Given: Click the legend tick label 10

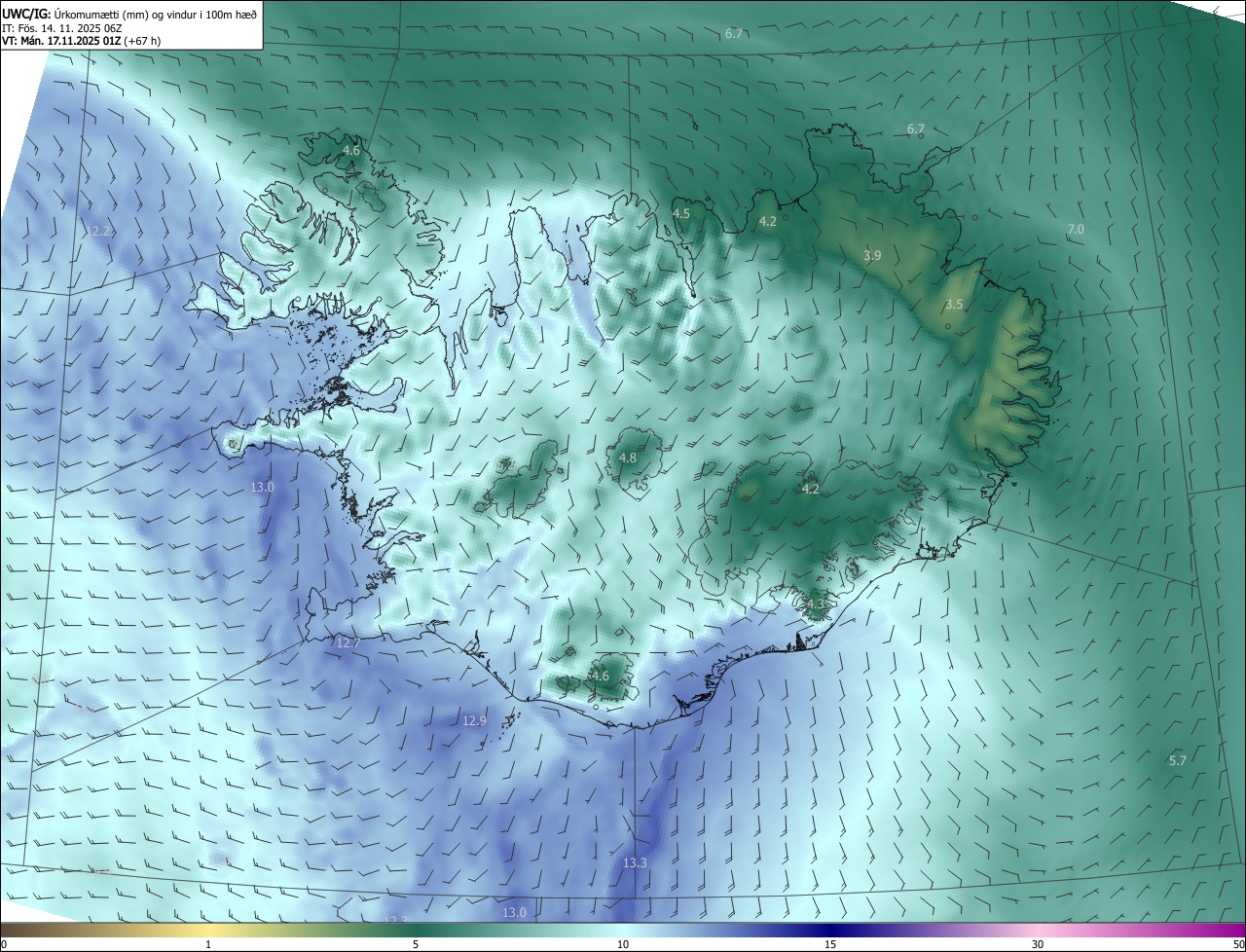Looking at the screenshot, I should 623,944.
